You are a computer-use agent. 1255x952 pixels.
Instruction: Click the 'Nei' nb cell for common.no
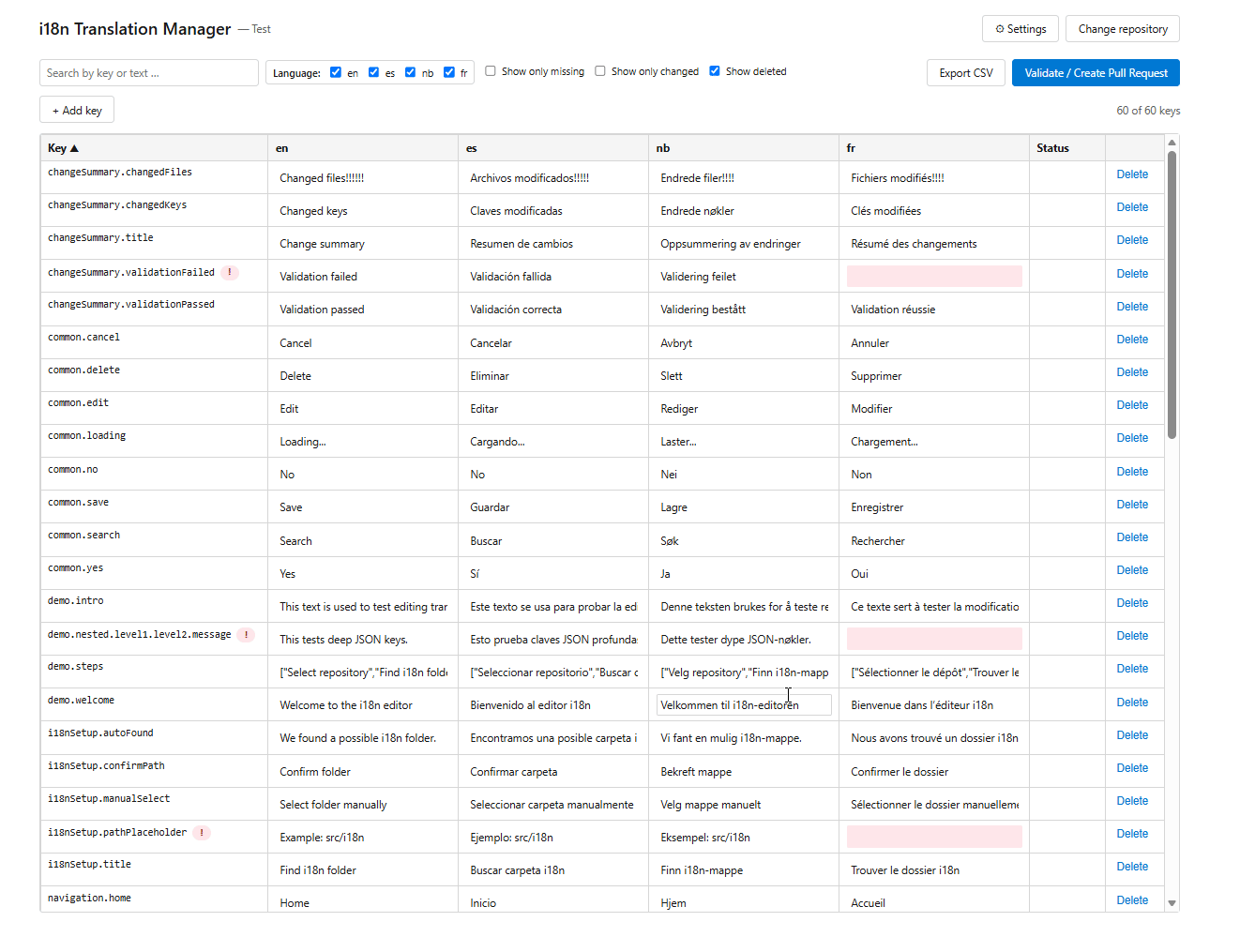point(744,474)
